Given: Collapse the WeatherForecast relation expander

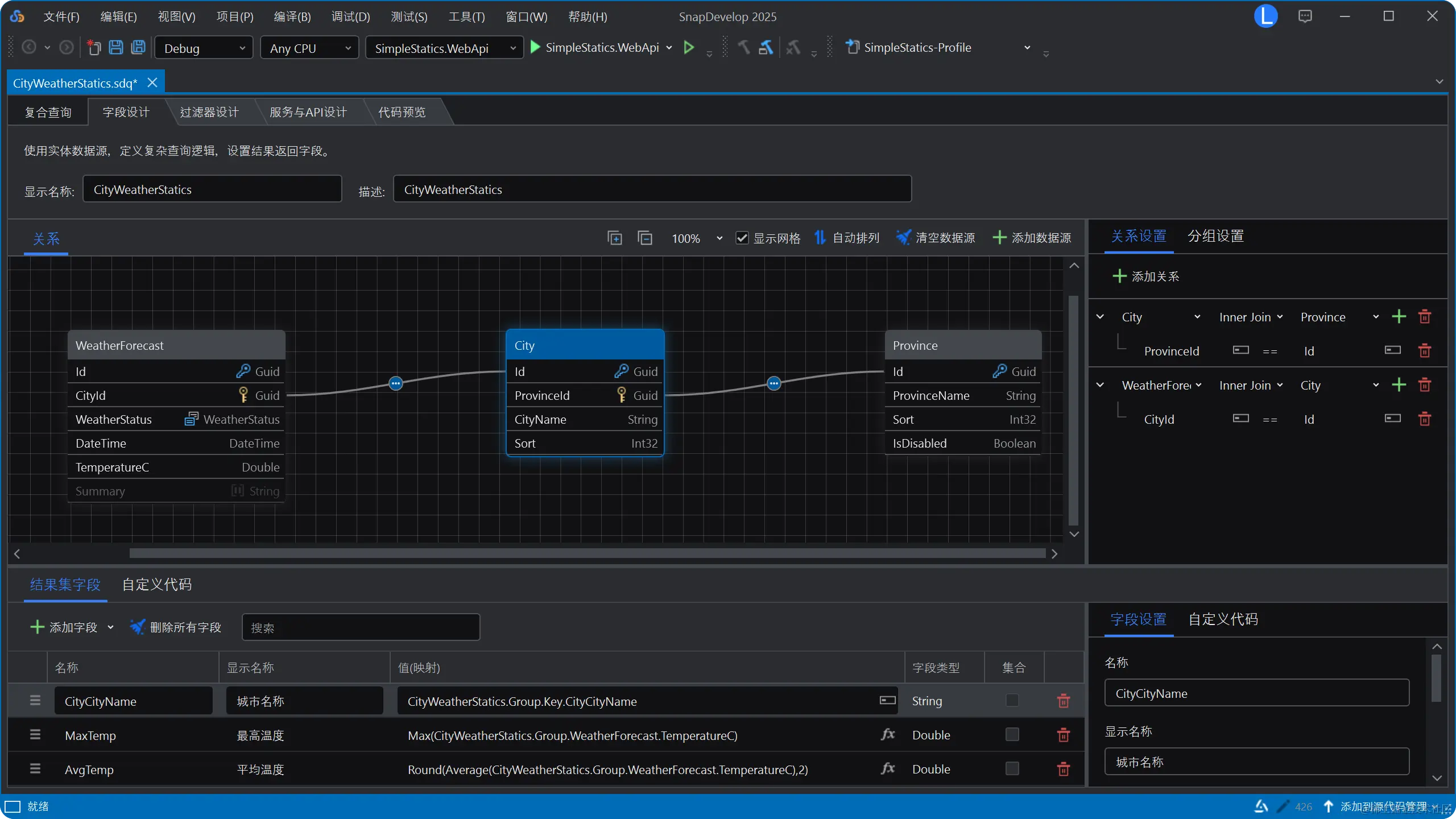Looking at the screenshot, I should click(x=1100, y=385).
